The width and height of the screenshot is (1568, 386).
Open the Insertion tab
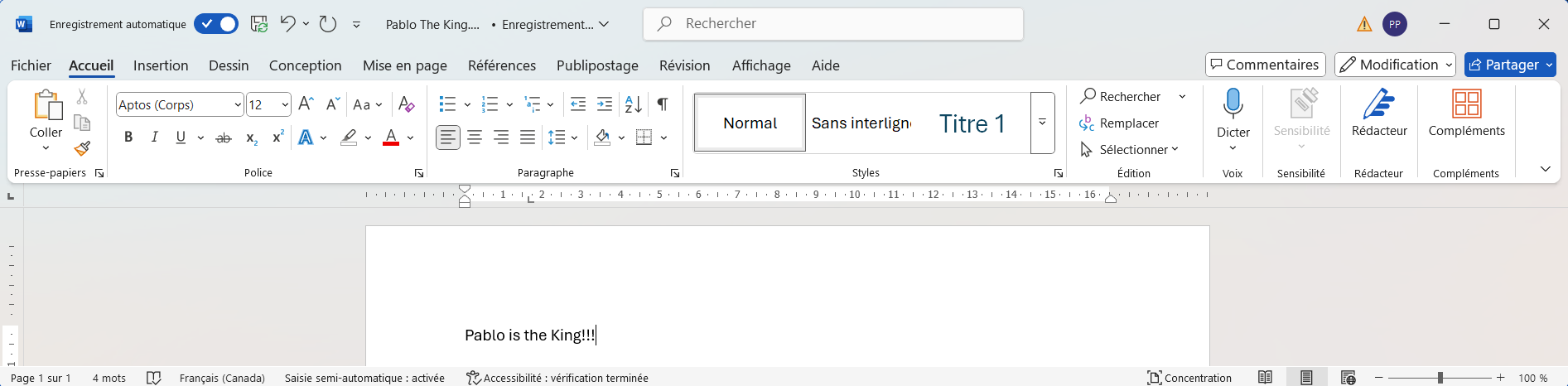[x=161, y=65]
